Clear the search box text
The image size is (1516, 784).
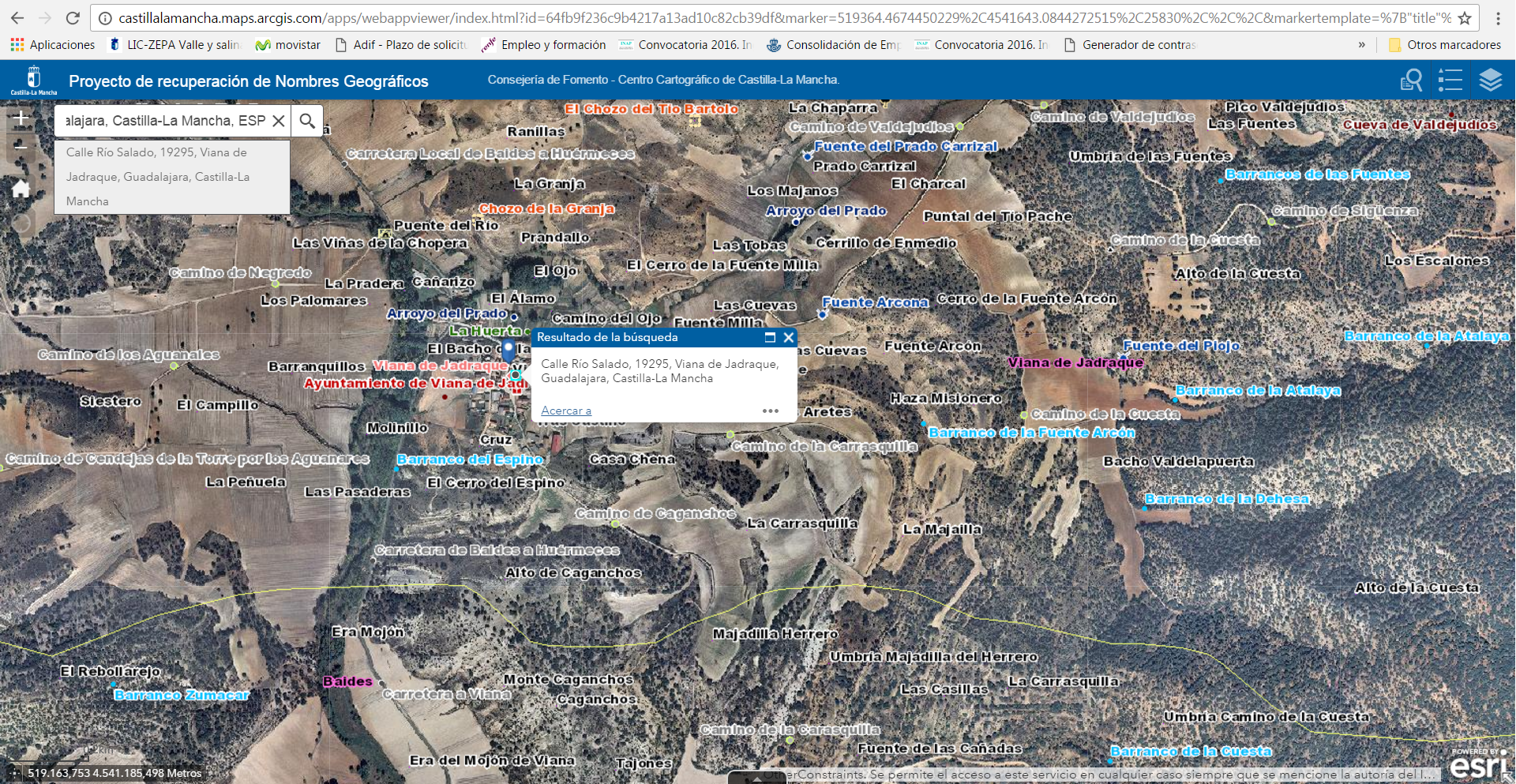click(278, 121)
